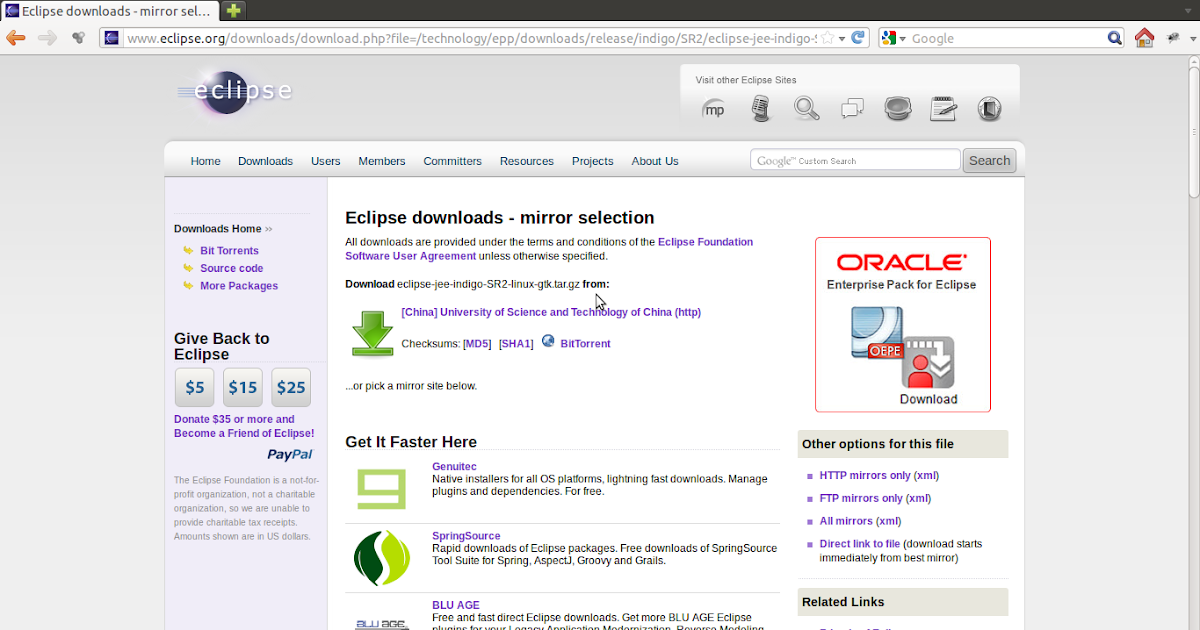
Task: Open the Eclipse Foundation Software User Agreement link
Action: click(549, 249)
